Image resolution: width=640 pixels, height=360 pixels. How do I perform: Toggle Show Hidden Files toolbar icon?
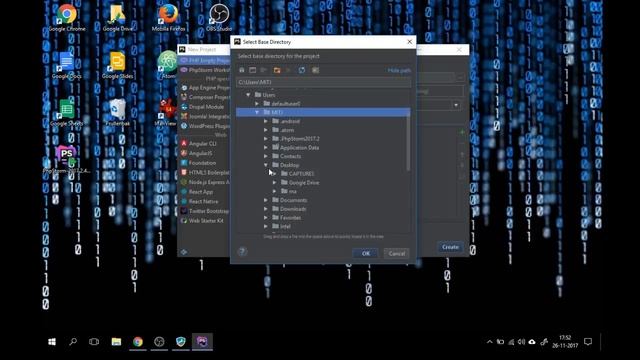click(315, 70)
